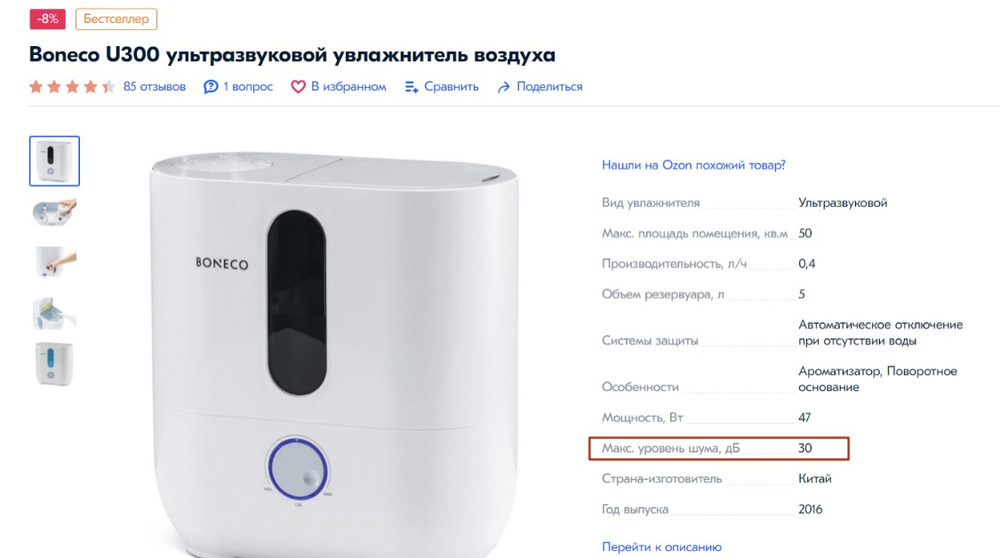Select the third thumbnail with hand

tap(54, 263)
